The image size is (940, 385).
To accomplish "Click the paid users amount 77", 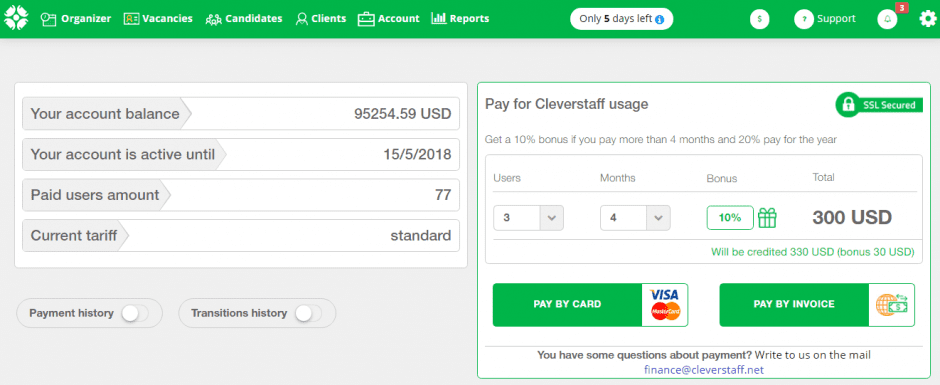I will click(443, 195).
